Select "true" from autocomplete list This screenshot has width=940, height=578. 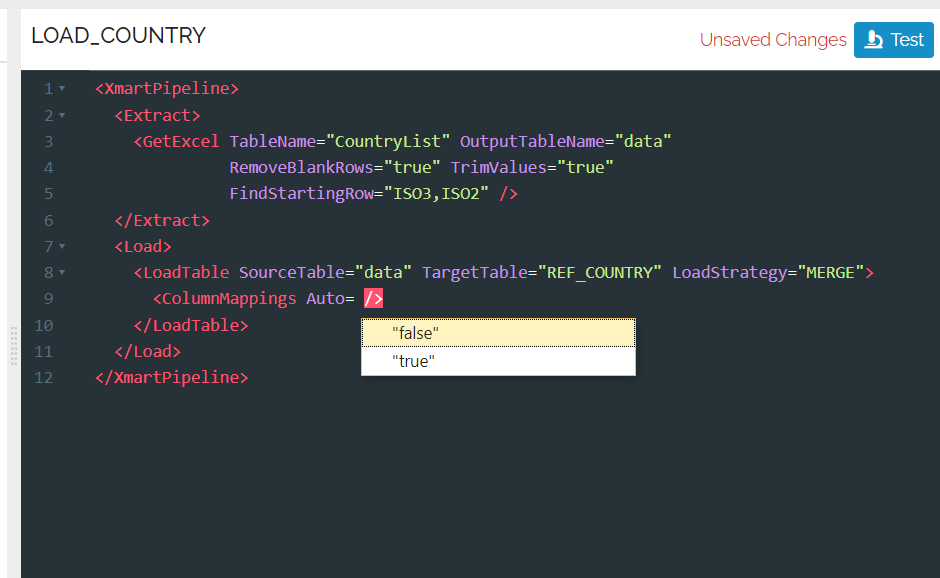(498, 361)
